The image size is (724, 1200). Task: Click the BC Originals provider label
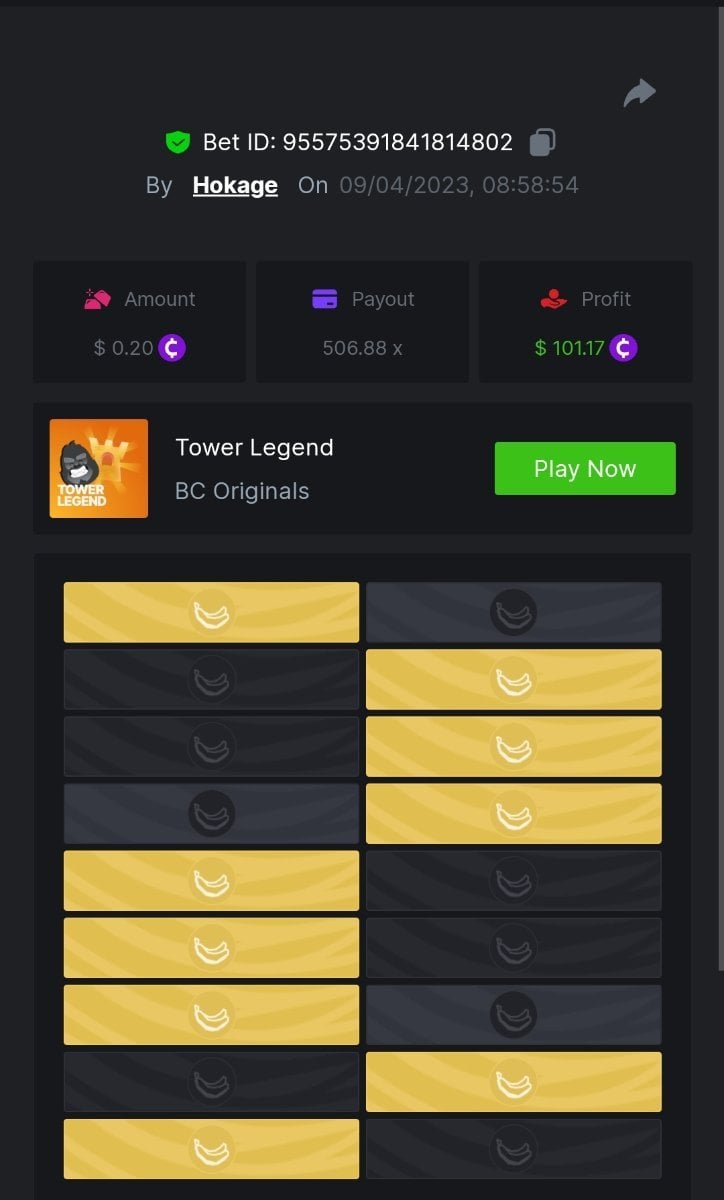coord(242,491)
